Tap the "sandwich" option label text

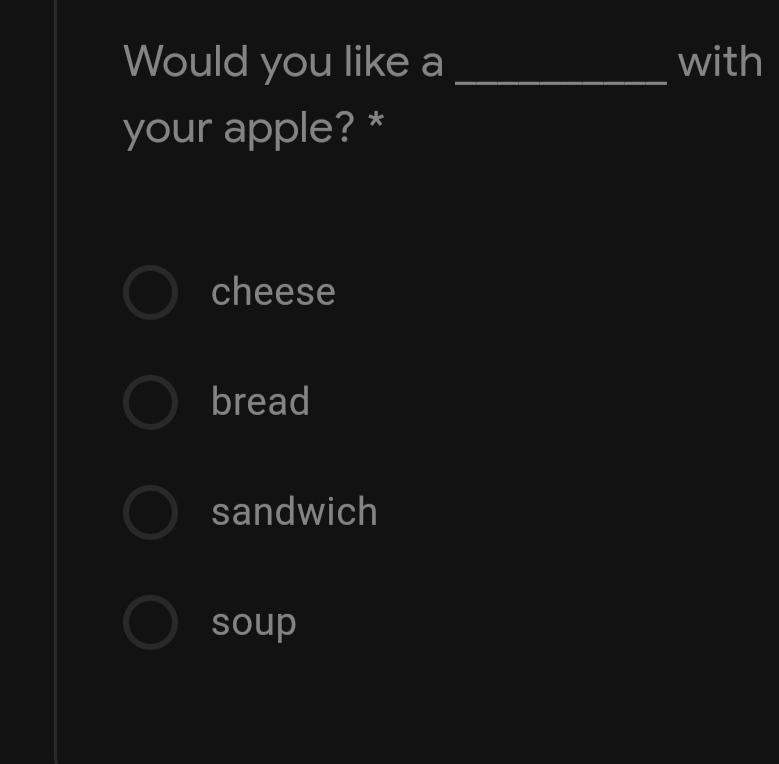pyautogui.click(x=294, y=512)
